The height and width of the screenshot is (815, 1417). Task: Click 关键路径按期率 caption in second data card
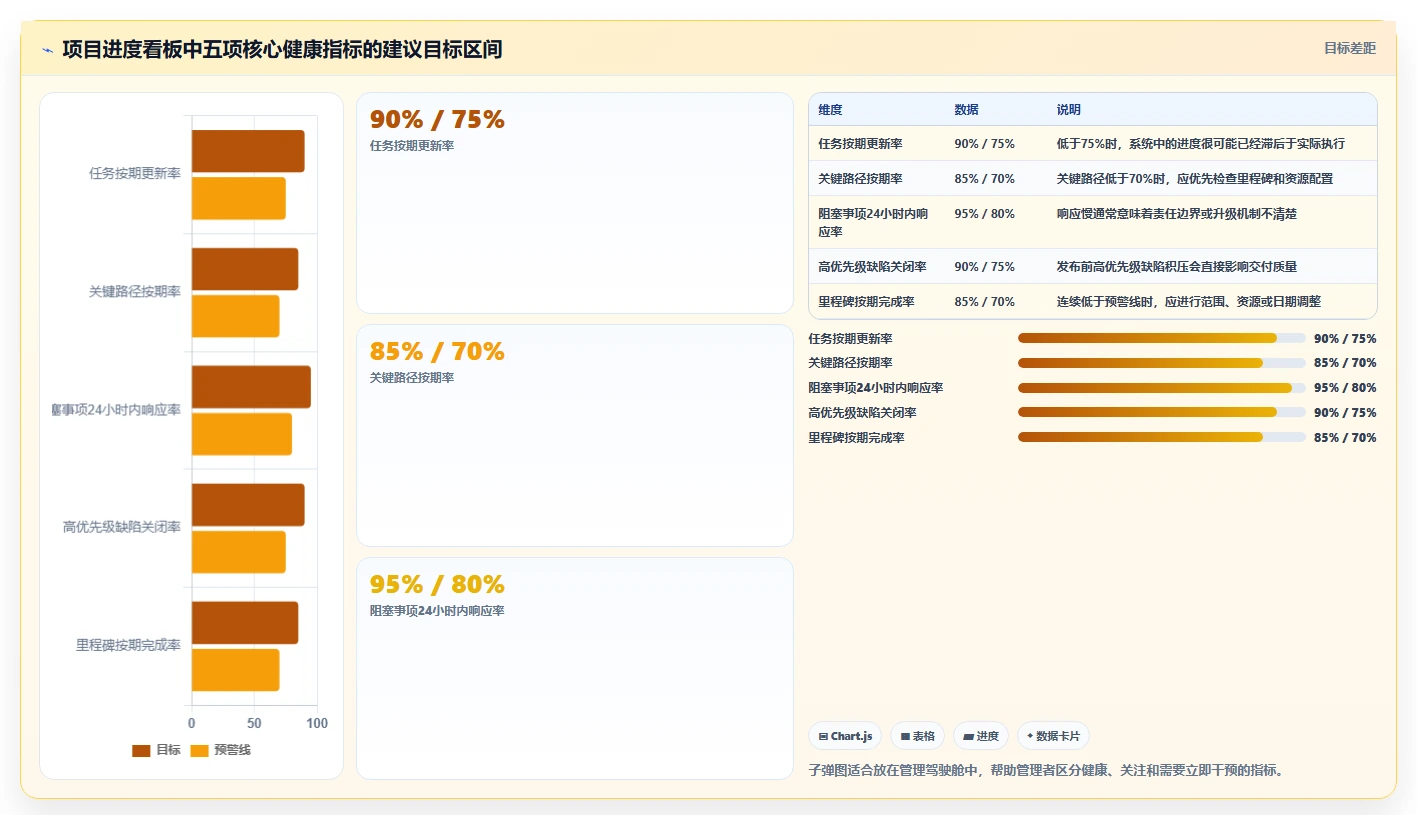click(x=412, y=378)
